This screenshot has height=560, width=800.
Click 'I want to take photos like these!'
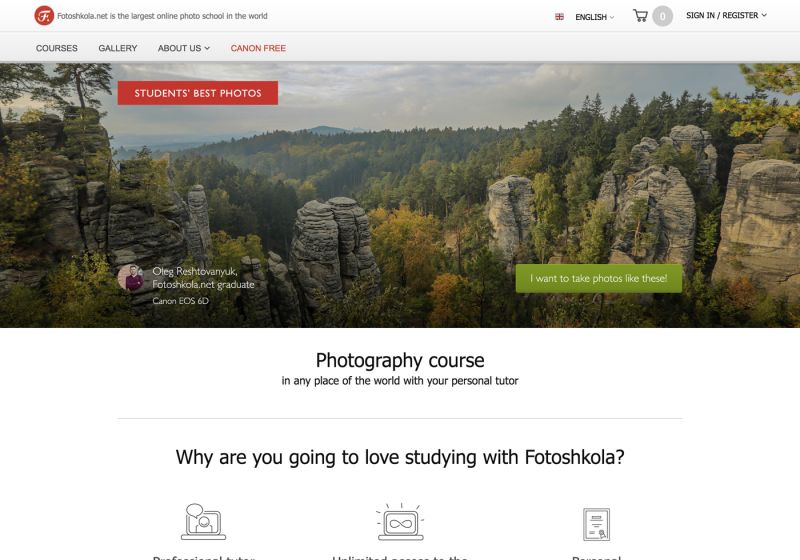[x=598, y=278]
